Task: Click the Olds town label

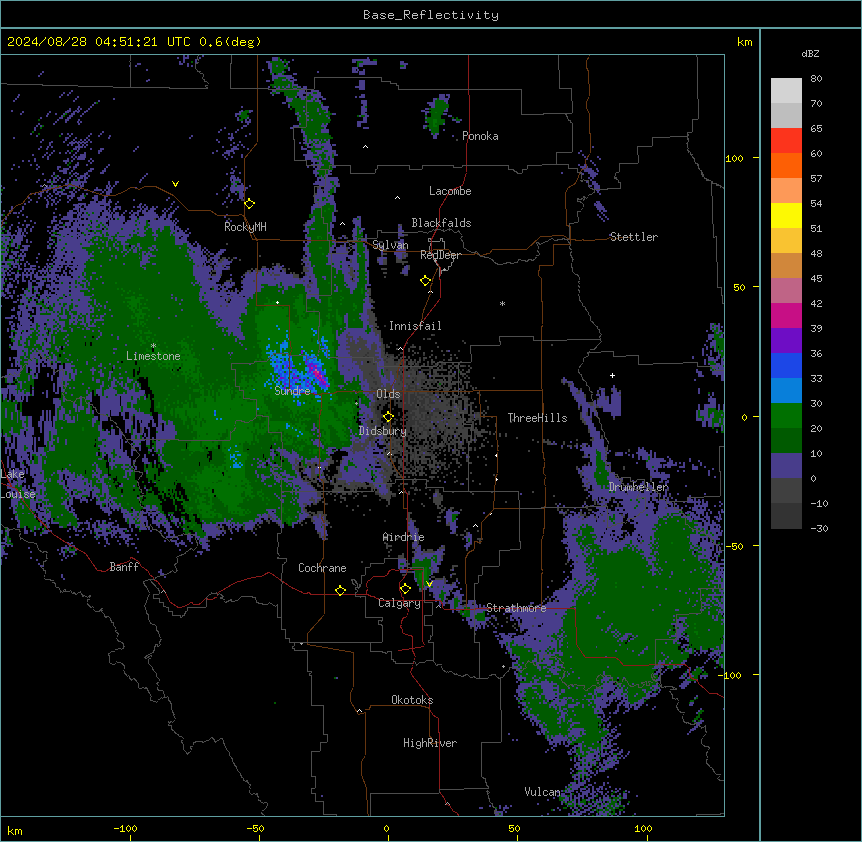Action: coord(388,394)
